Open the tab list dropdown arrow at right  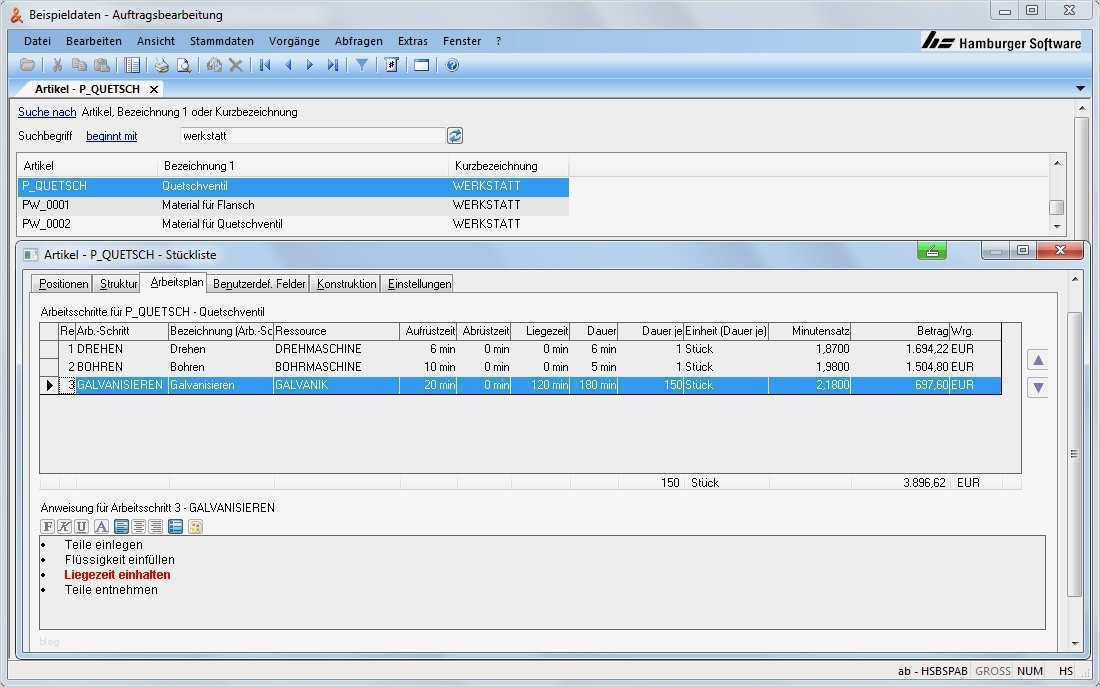click(1080, 89)
